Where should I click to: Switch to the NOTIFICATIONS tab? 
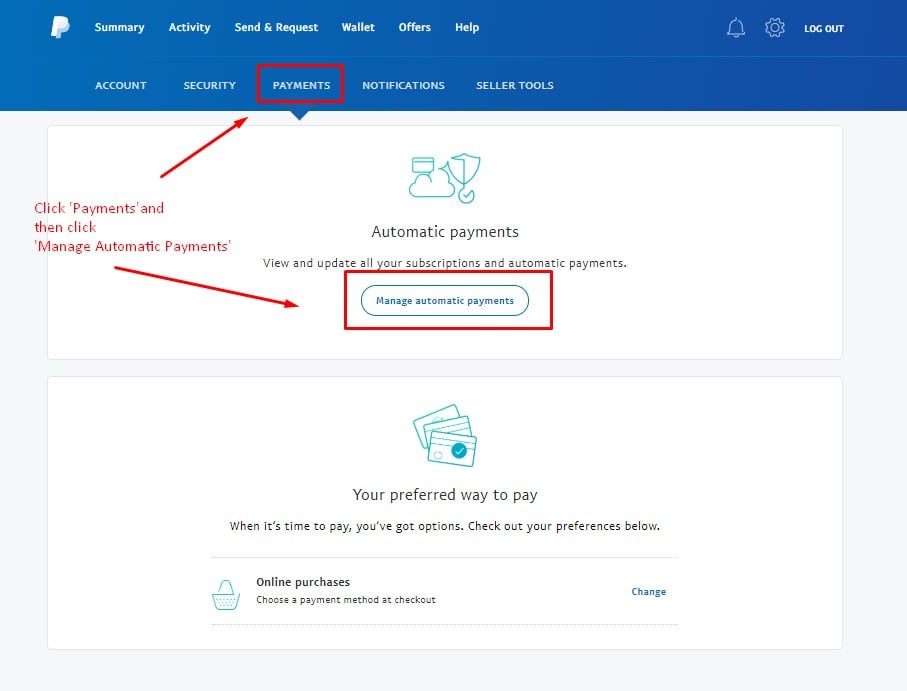pos(404,86)
